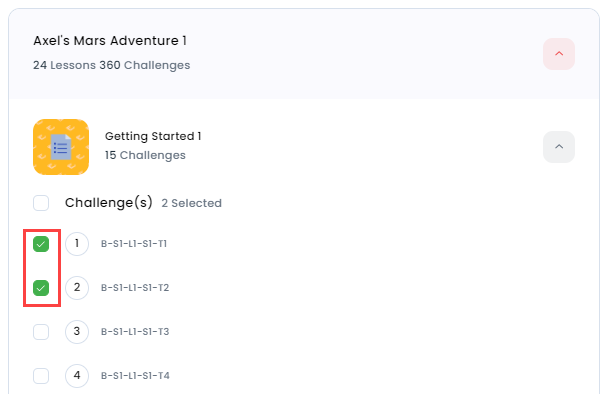Check the select-all Challenge(s) checkbox
The width and height of the screenshot is (608, 394).
click(x=41, y=203)
